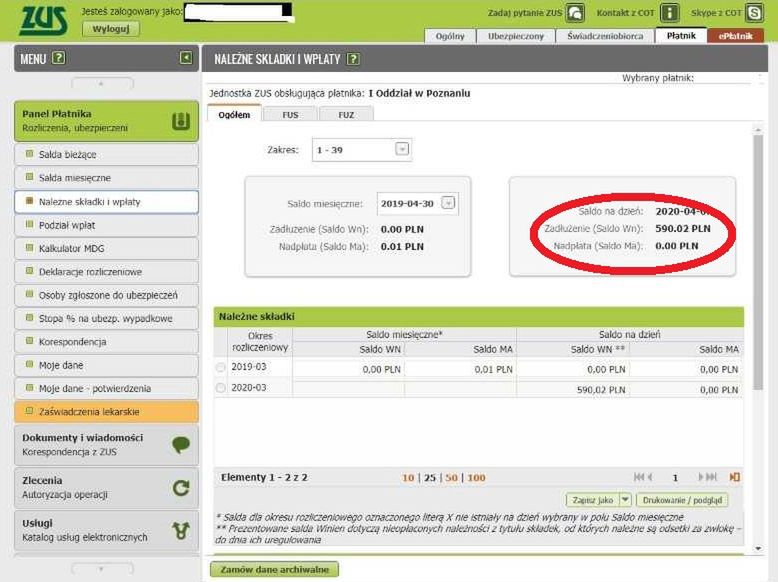Go to first page of table
778x582 pixels.
tap(640, 477)
